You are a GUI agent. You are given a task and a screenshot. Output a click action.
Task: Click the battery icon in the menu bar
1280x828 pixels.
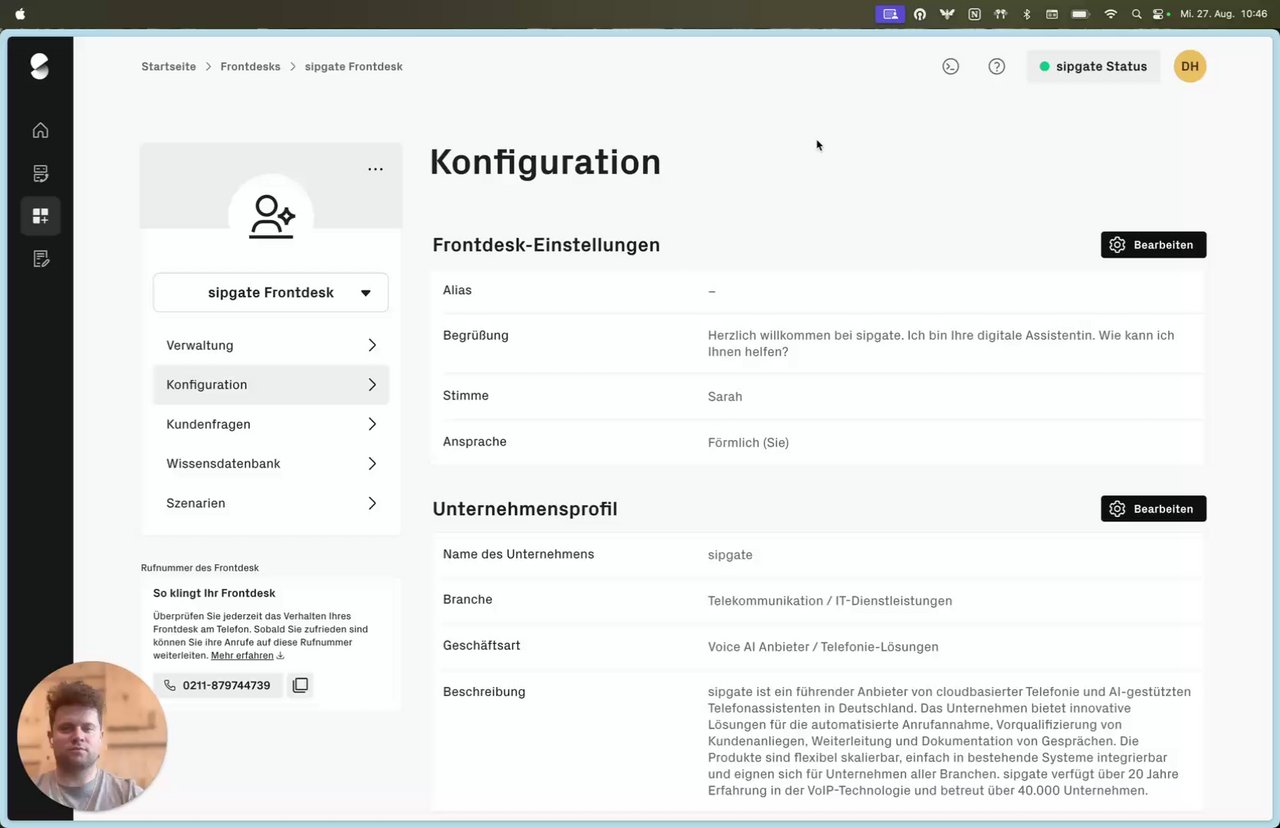(1080, 14)
